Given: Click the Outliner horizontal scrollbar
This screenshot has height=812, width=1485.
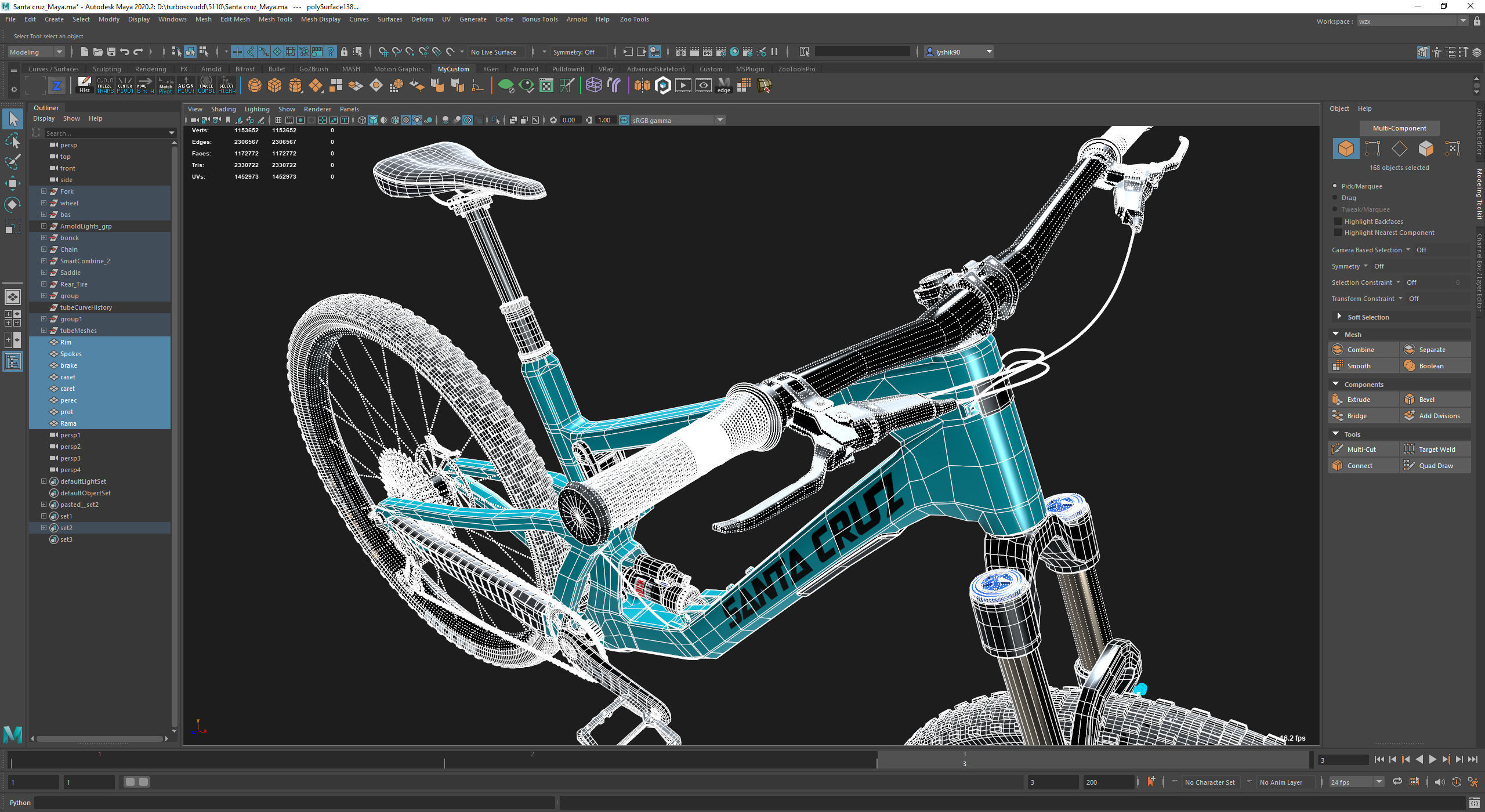Looking at the screenshot, I should coord(99,739).
